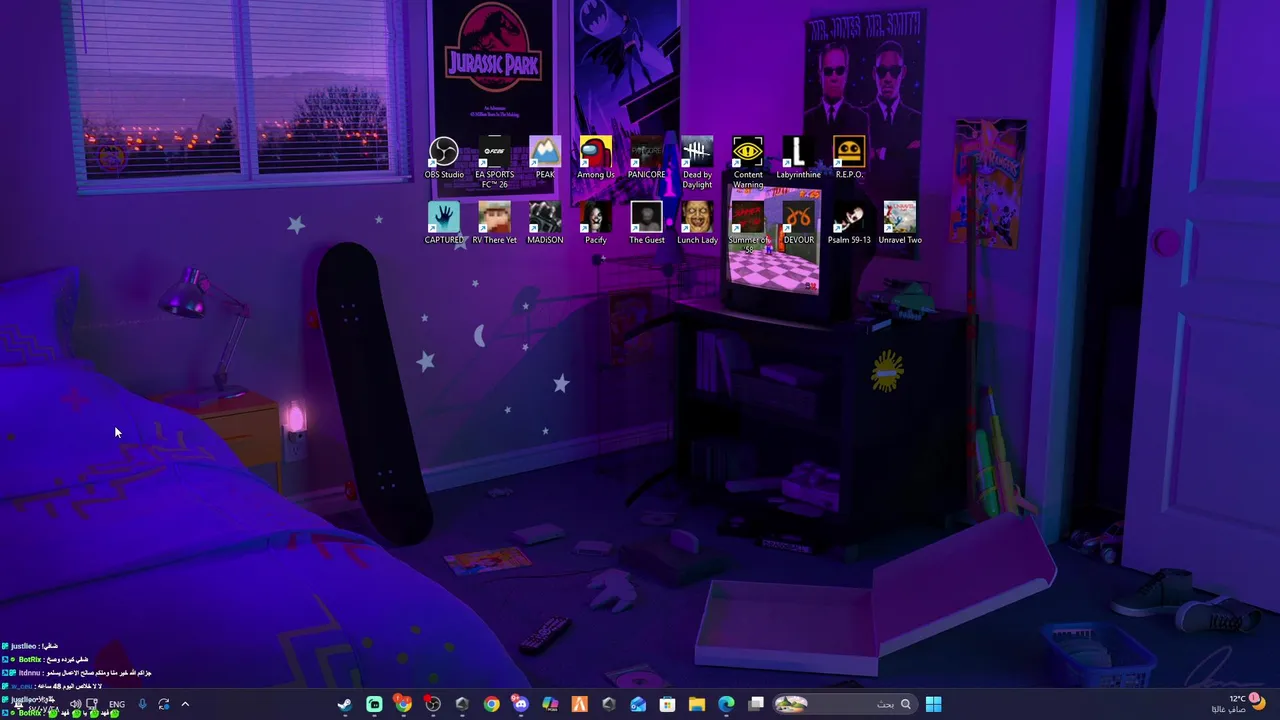Open the green Kick app in taskbar
The image size is (1280, 720).
point(374,704)
